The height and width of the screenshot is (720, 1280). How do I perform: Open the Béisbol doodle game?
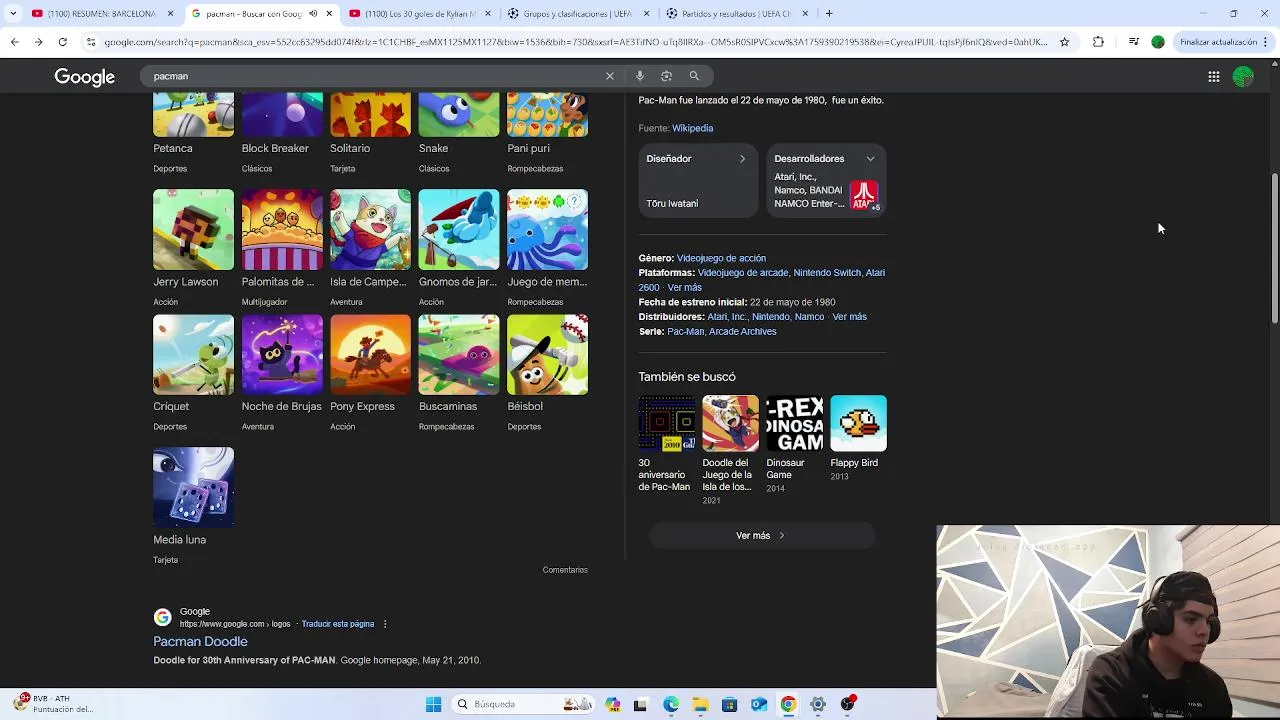coord(547,354)
